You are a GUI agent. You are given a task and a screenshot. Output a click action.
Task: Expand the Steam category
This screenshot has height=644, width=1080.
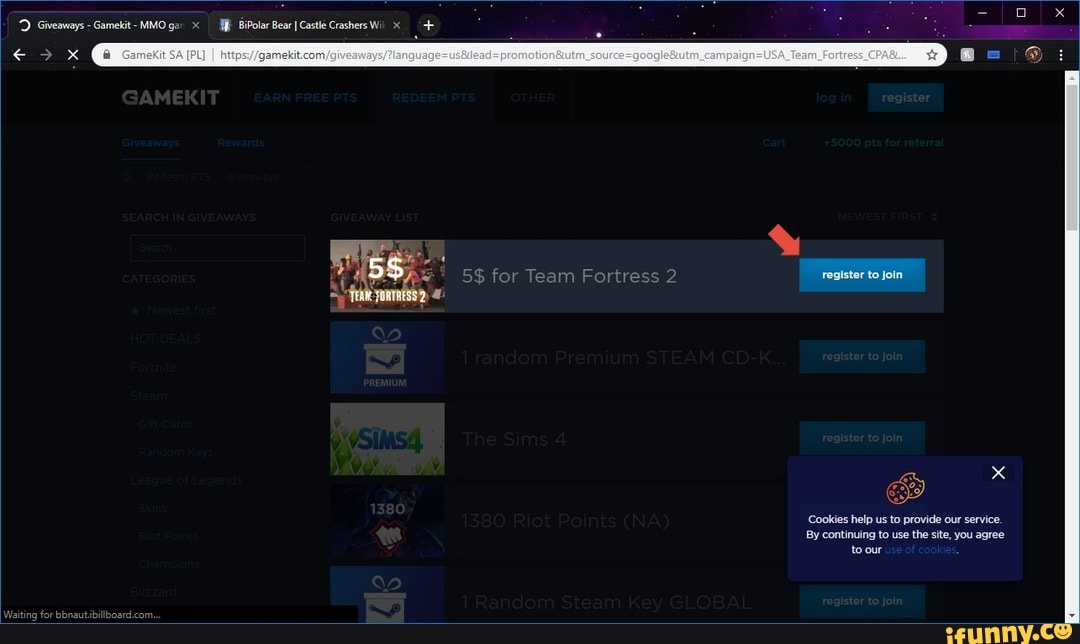point(148,395)
